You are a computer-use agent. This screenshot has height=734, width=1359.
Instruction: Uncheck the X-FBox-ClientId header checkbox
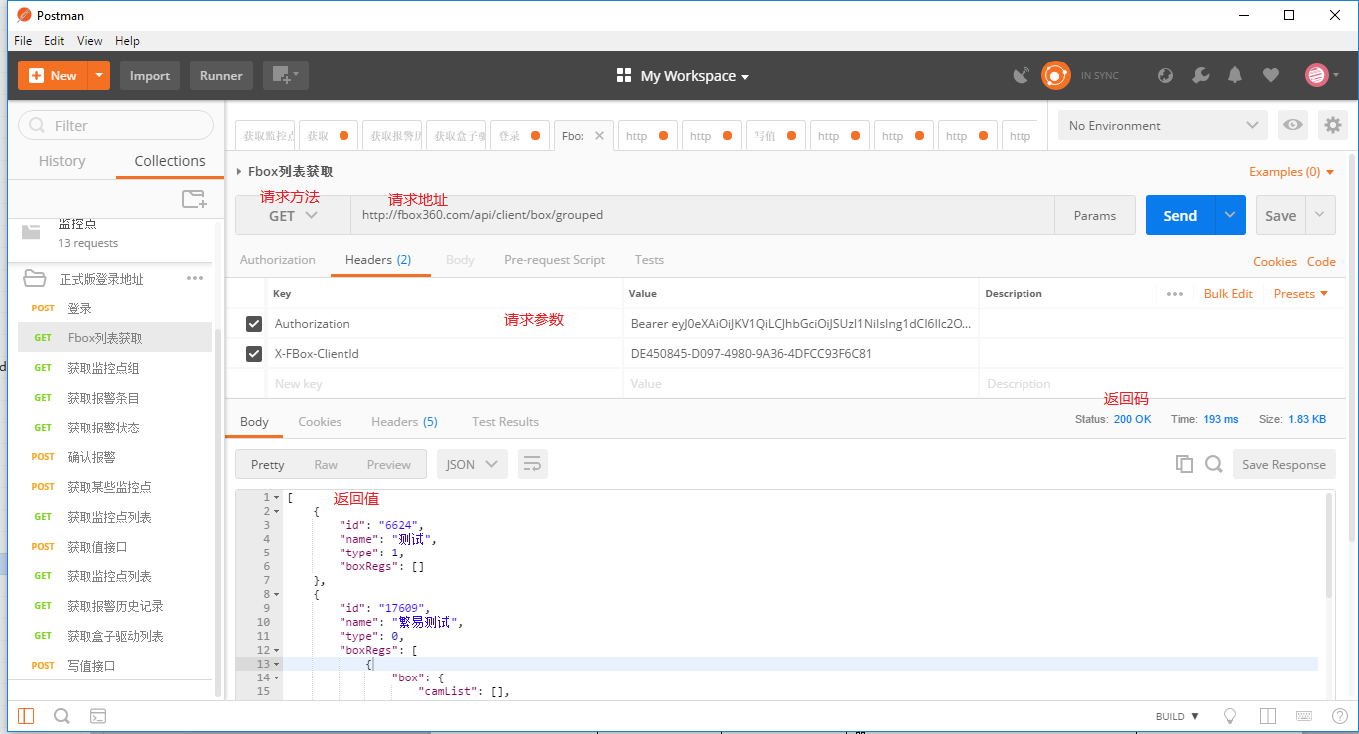point(254,354)
